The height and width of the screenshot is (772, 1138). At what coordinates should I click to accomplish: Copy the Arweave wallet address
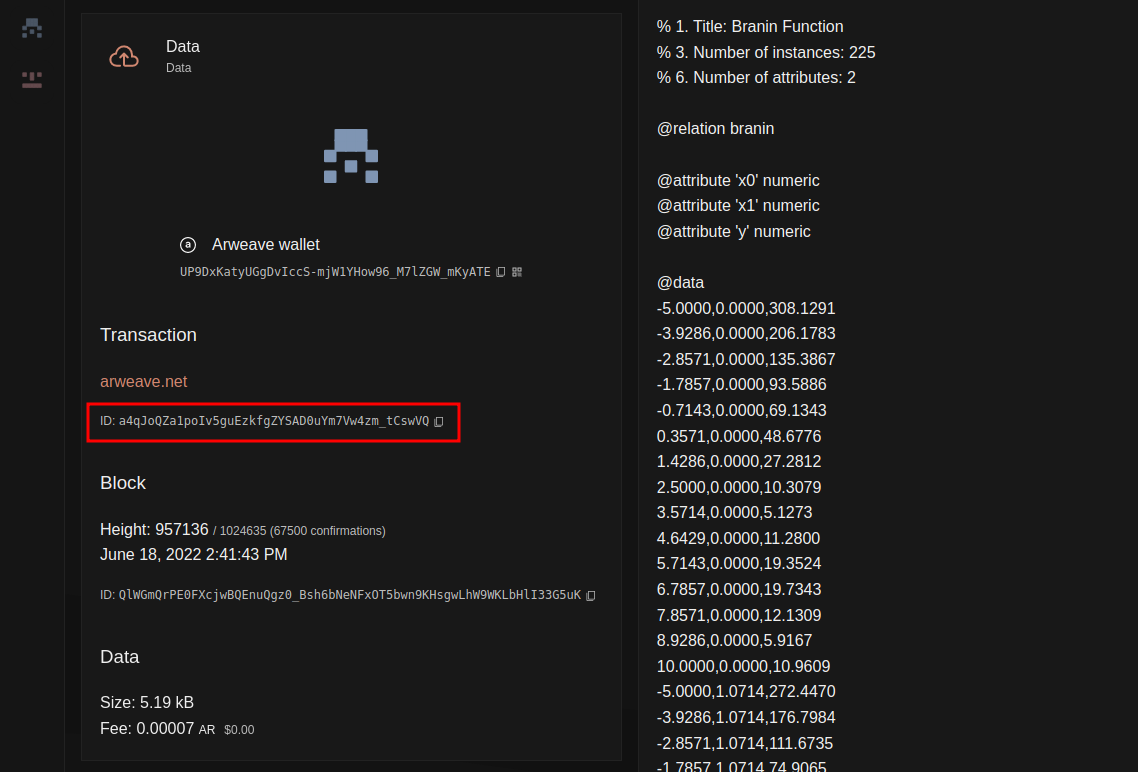[501, 272]
